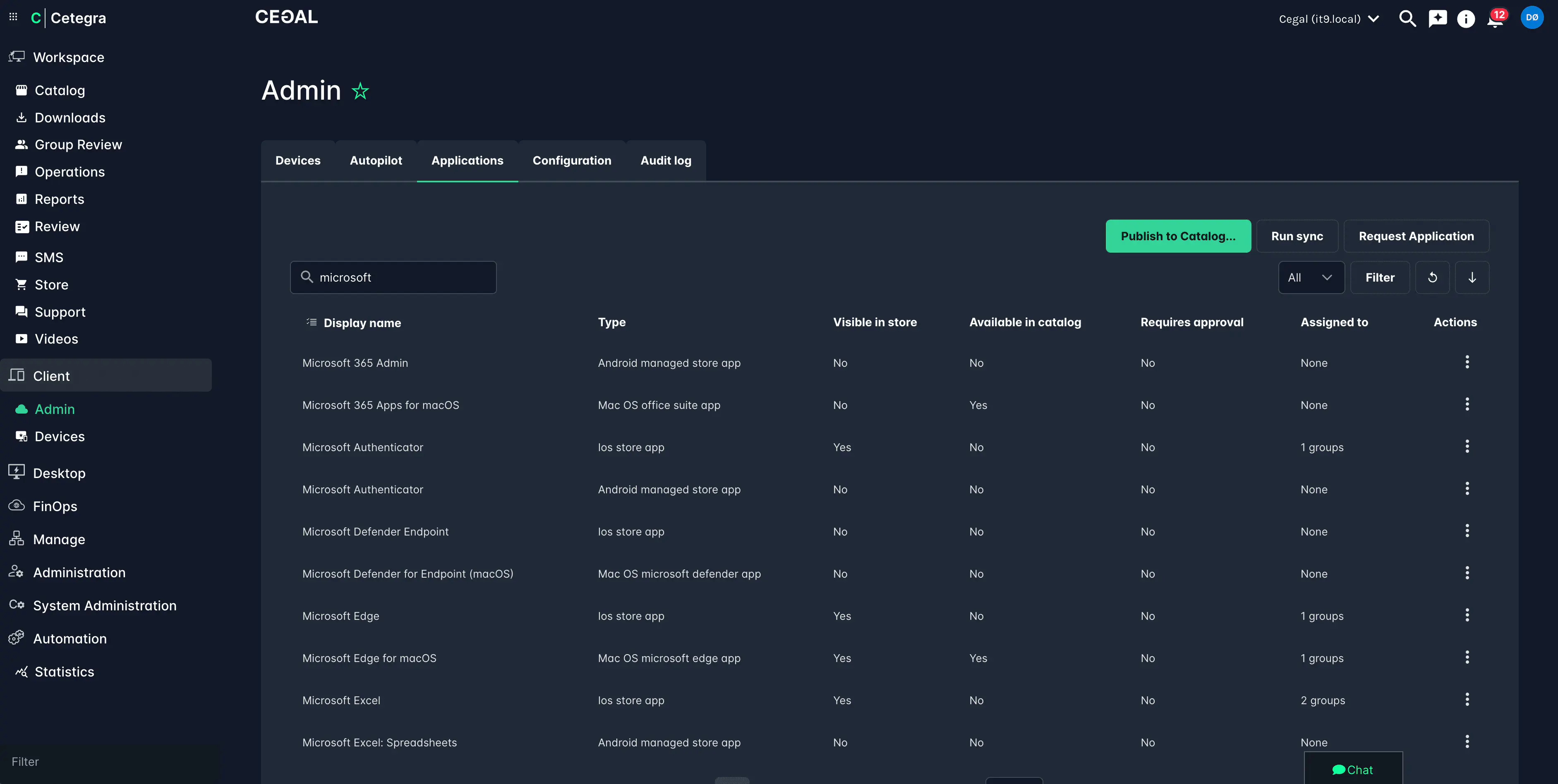Expand the Desktop sidebar section
Screen dimensions: 1558x784
[59, 473]
